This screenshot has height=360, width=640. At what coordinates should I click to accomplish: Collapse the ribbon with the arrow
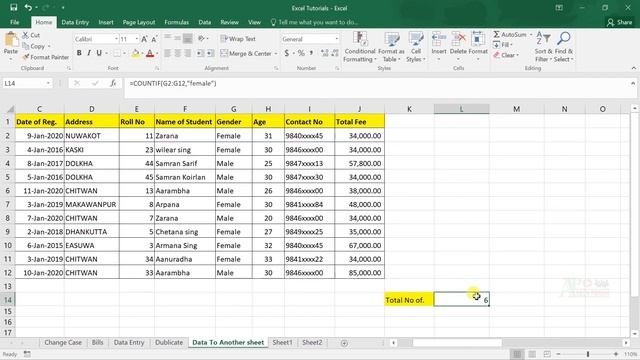(x=634, y=68)
